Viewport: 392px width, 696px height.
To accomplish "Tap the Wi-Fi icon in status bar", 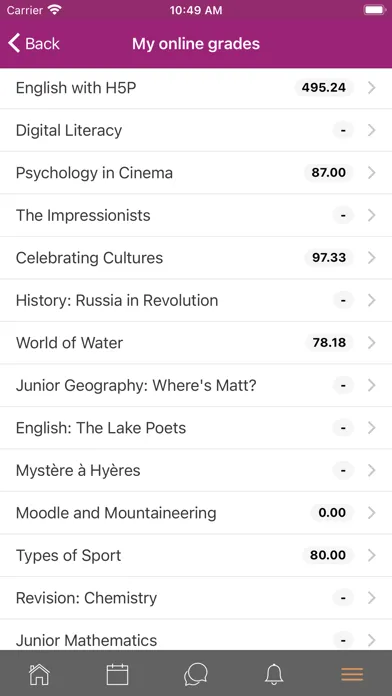I will (x=55, y=10).
